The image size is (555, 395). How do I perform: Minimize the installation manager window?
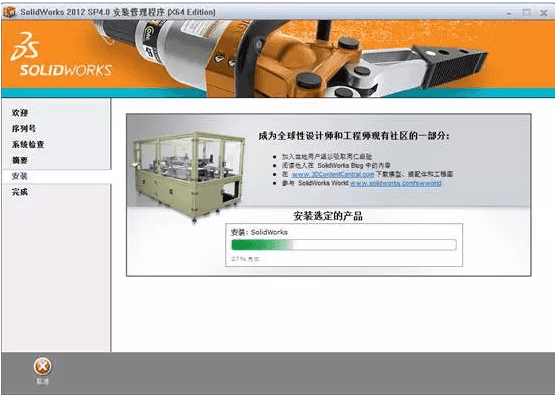pyautogui.click(x=509, y=13)
